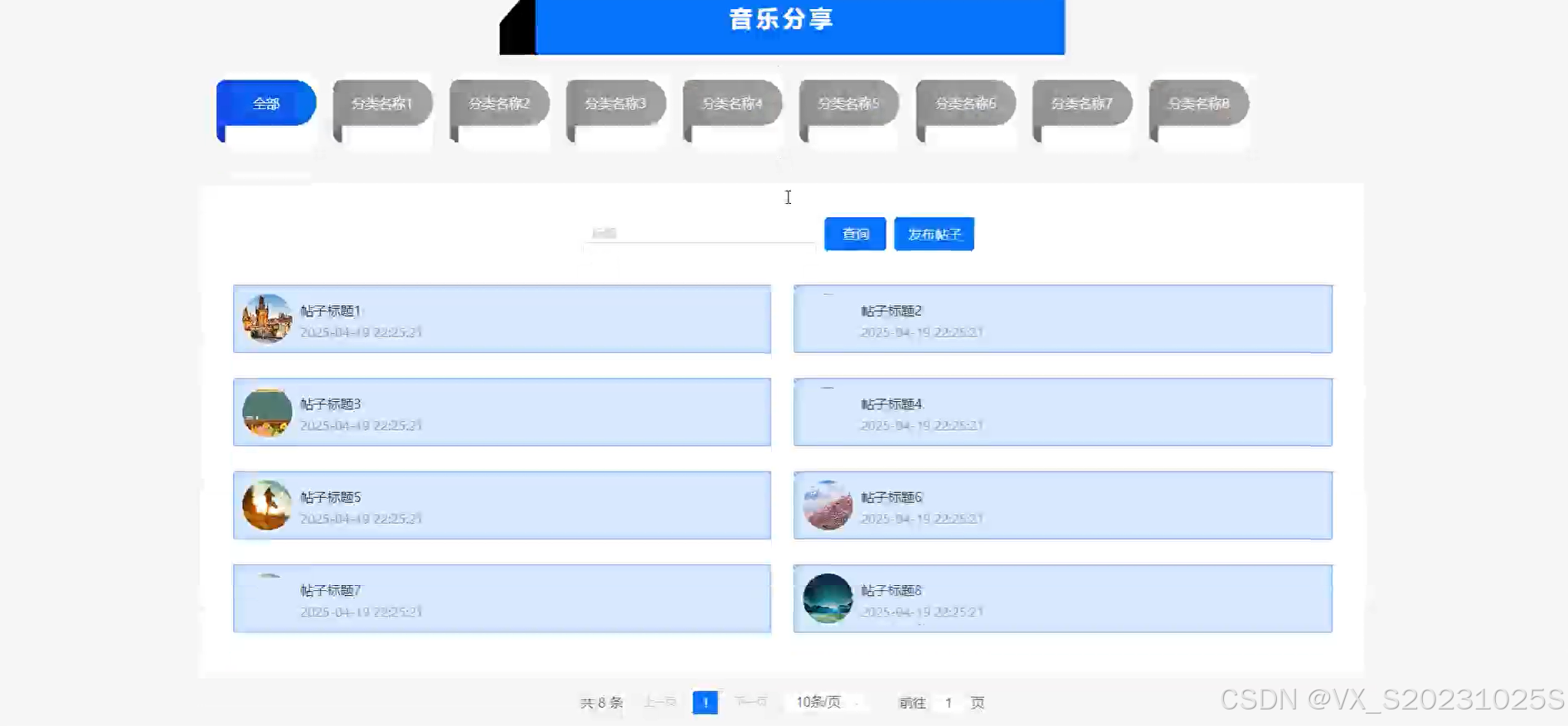Viewport: 1568px width, 726px height.
Task: Open avatar thumbnail of 帖子标题6
Action: tap(828, 506)
